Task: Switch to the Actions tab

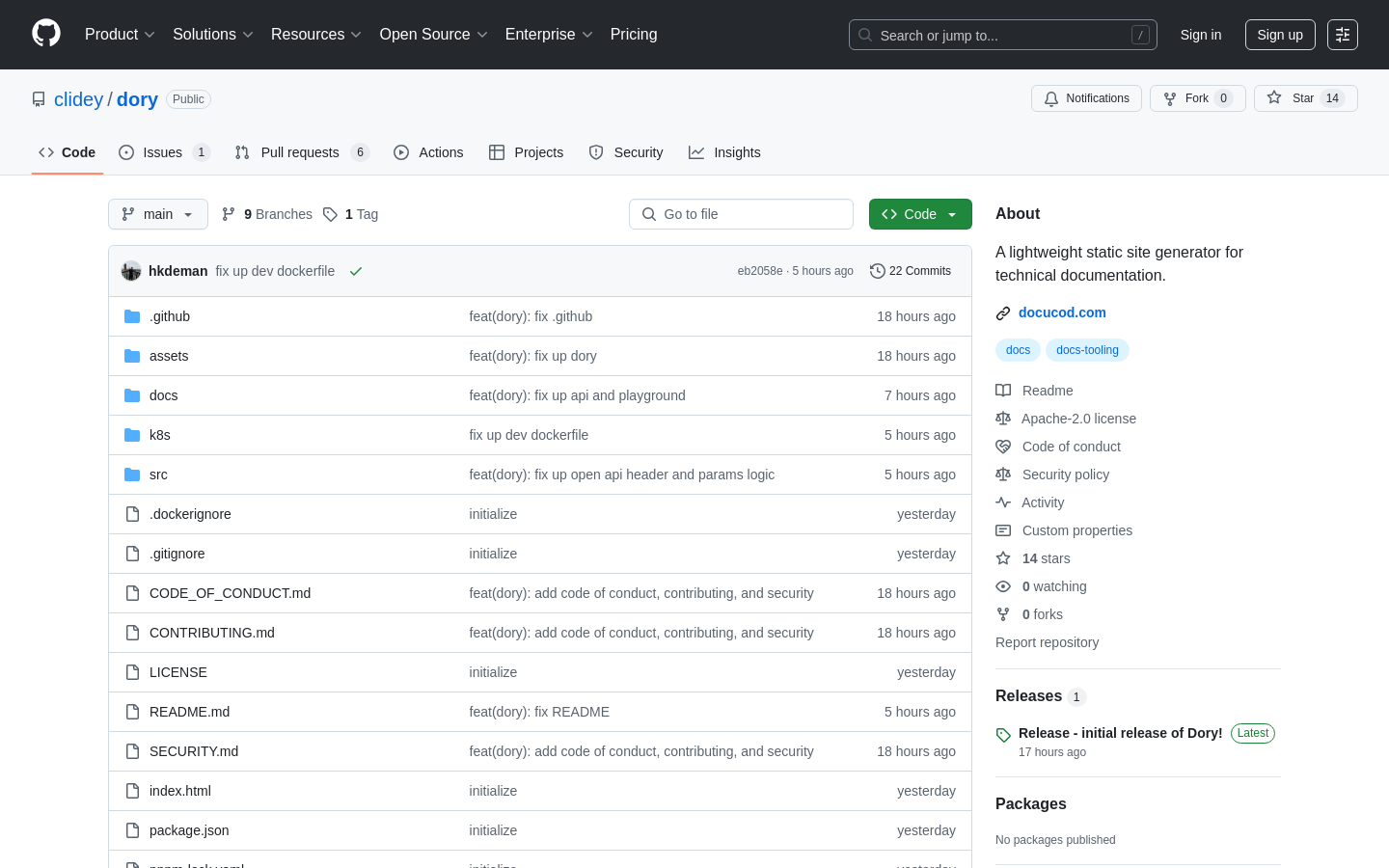Action: pyautogui.click(x=428, y=152)
